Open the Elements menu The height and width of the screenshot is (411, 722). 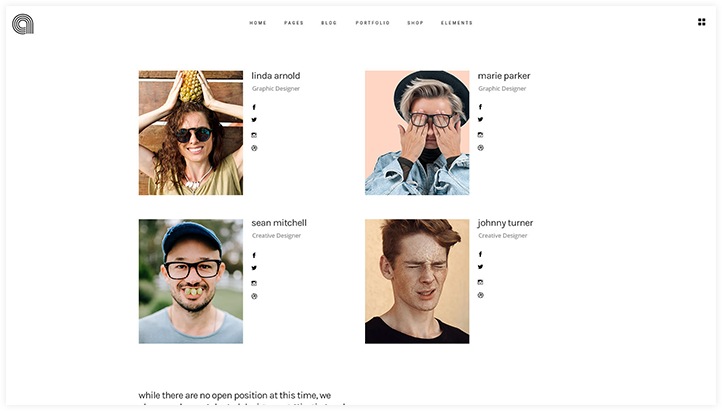[x=457, y=23]
